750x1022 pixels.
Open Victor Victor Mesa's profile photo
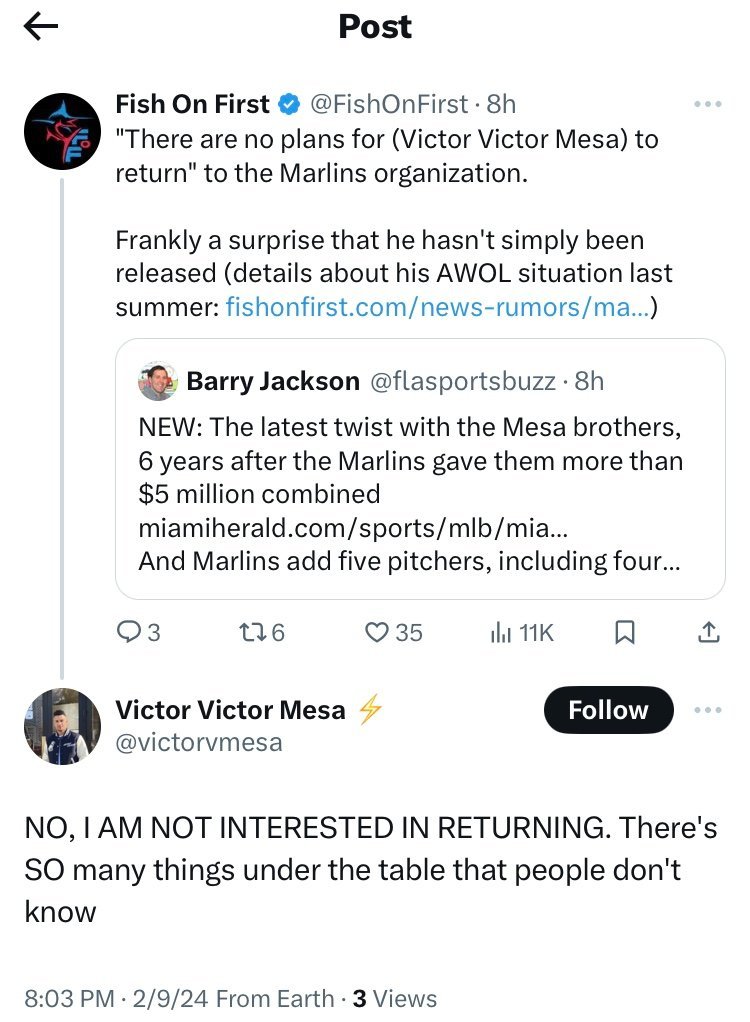coord(62,727)
